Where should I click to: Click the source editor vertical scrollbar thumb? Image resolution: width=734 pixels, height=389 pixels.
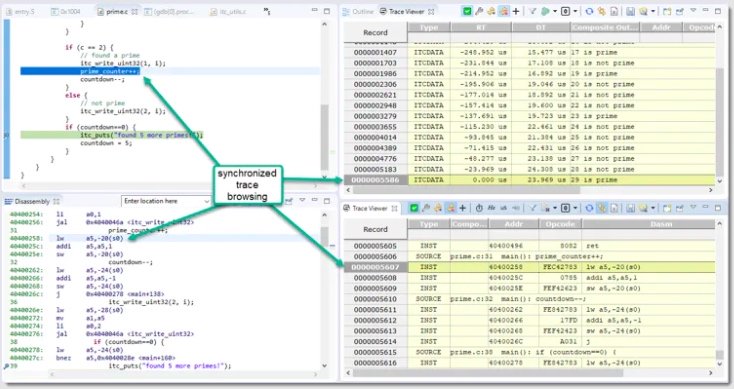click(324, 137)
